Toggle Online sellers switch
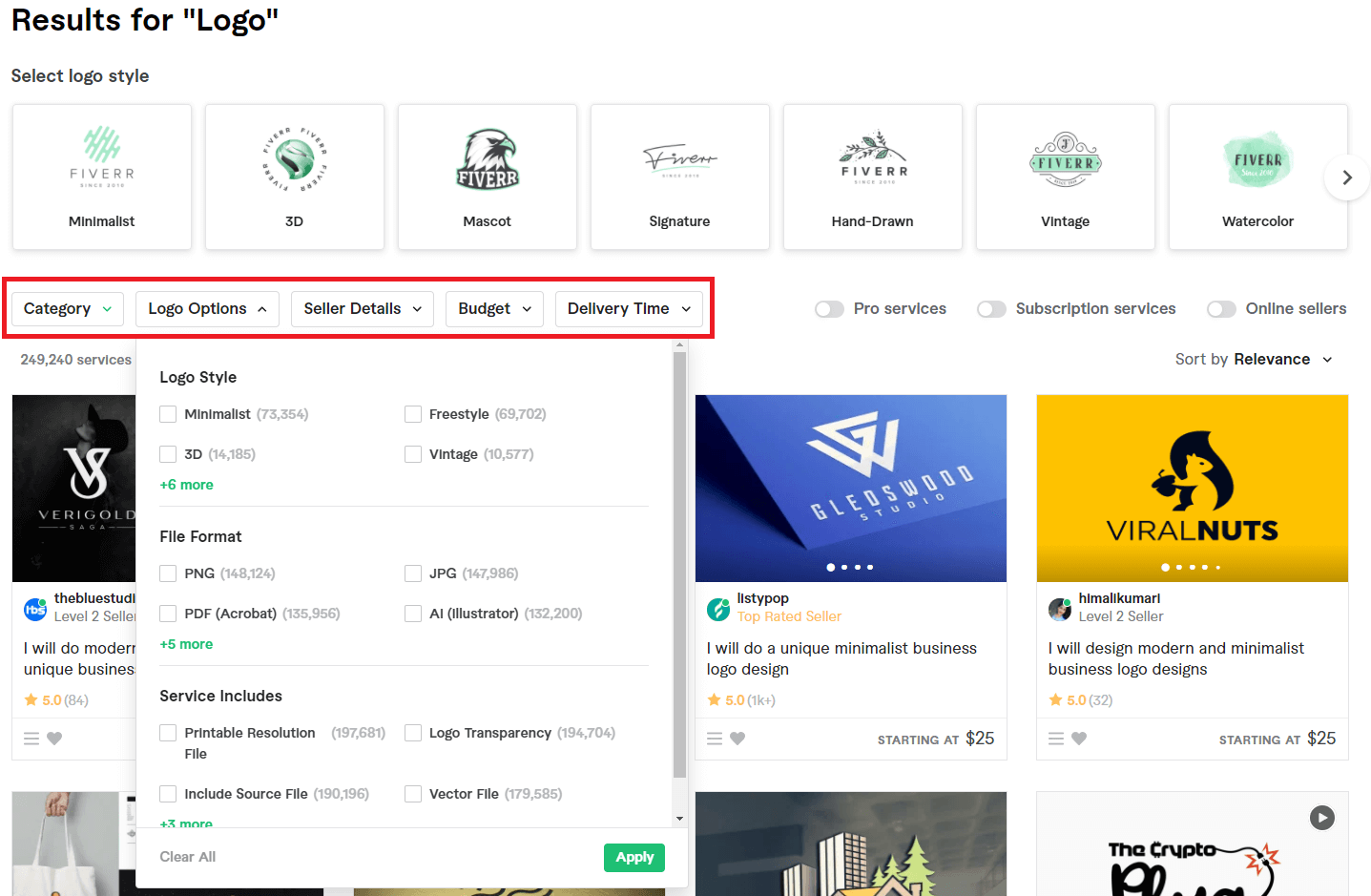Viewport: 1371px width, 896px height. [1221, 309]
